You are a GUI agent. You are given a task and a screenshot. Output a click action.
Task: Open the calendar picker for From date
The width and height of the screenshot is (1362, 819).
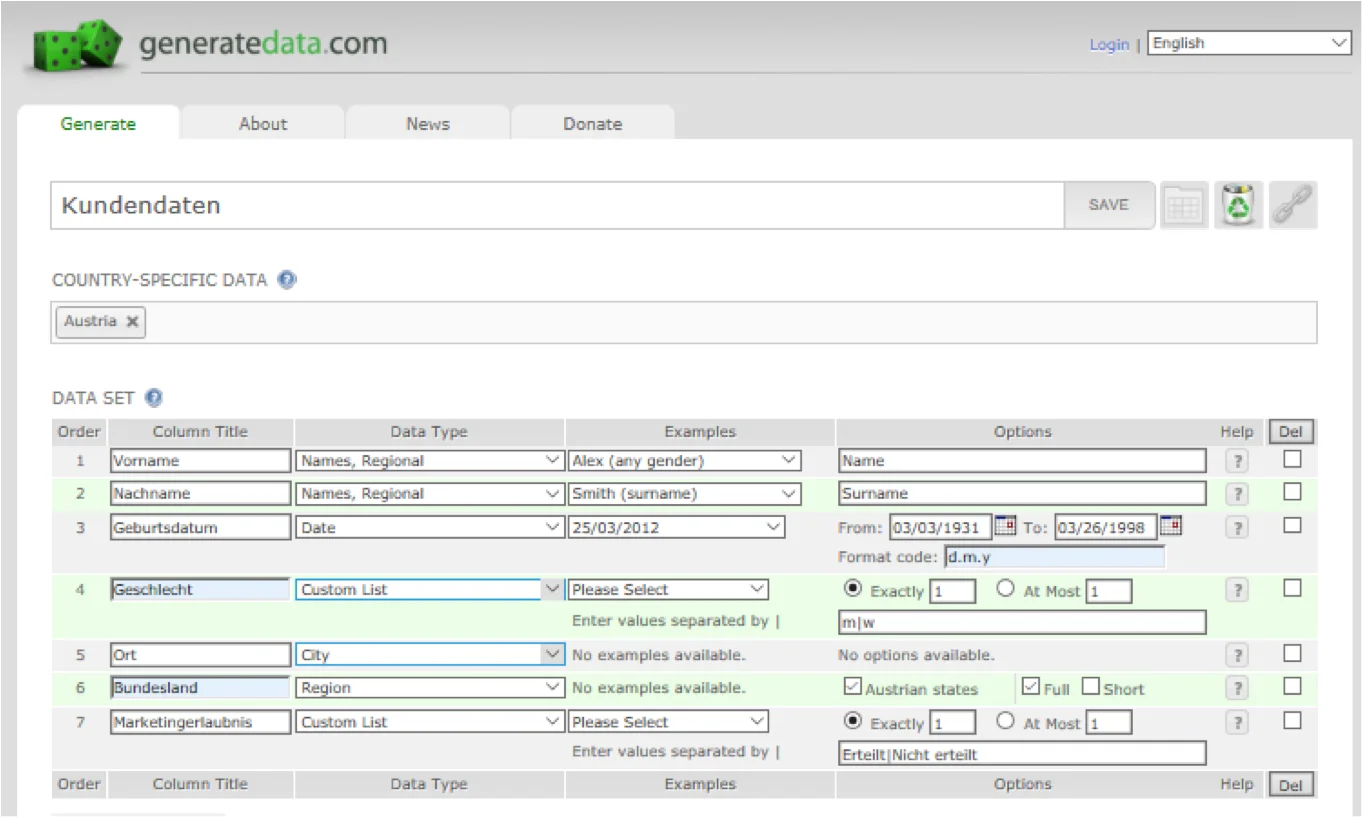click(x=1005, y=525)
